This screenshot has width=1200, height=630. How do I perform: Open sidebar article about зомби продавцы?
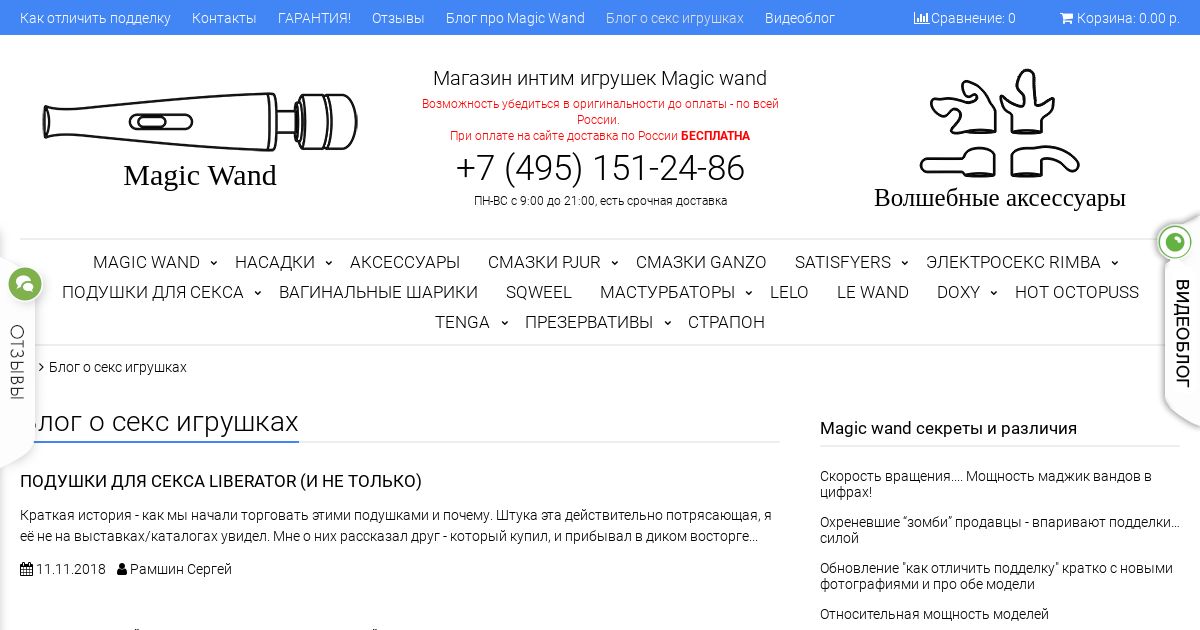click(x=1000, y=530)
